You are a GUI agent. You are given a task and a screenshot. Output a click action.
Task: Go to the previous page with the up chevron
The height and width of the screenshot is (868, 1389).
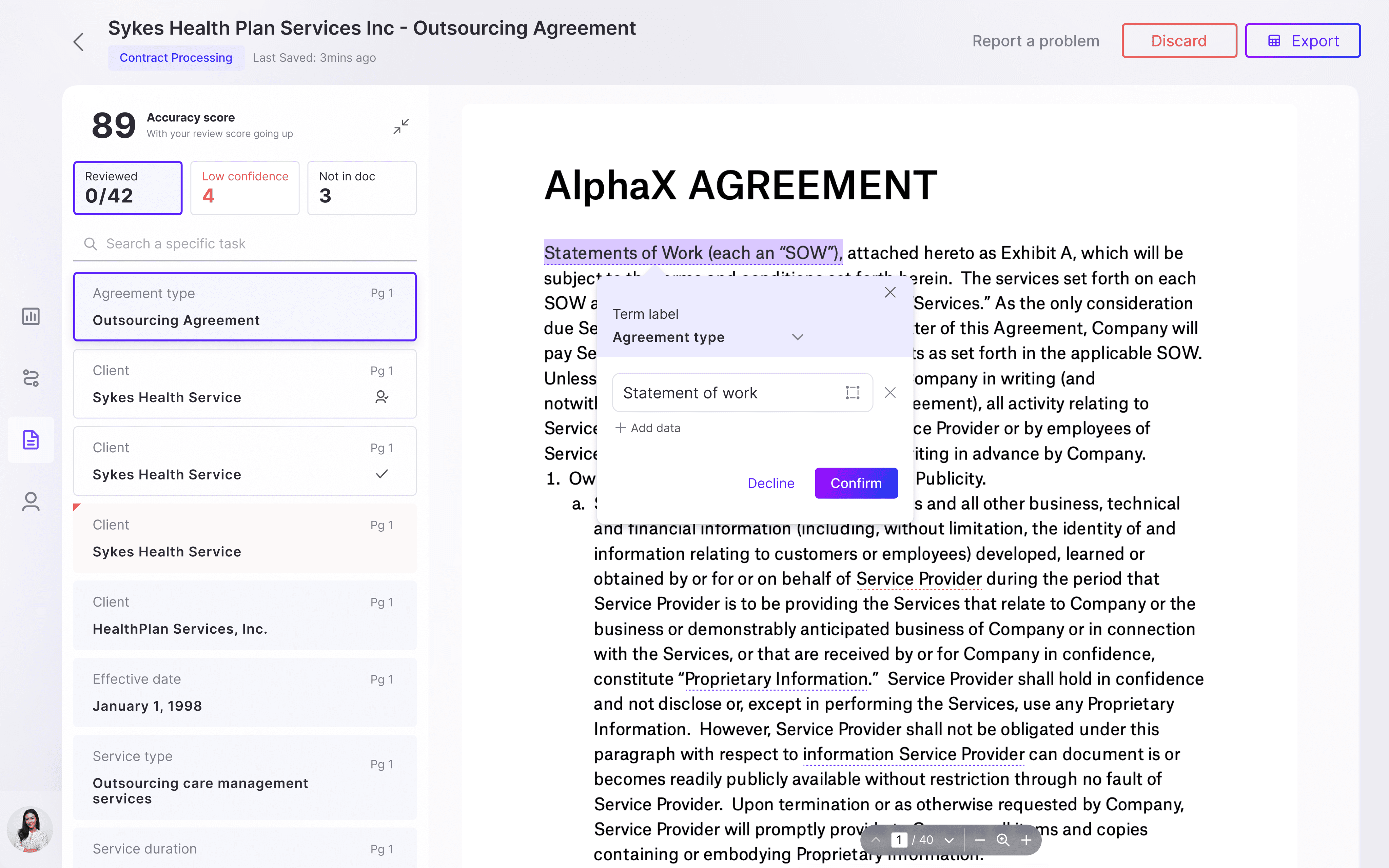pos(876,840)
